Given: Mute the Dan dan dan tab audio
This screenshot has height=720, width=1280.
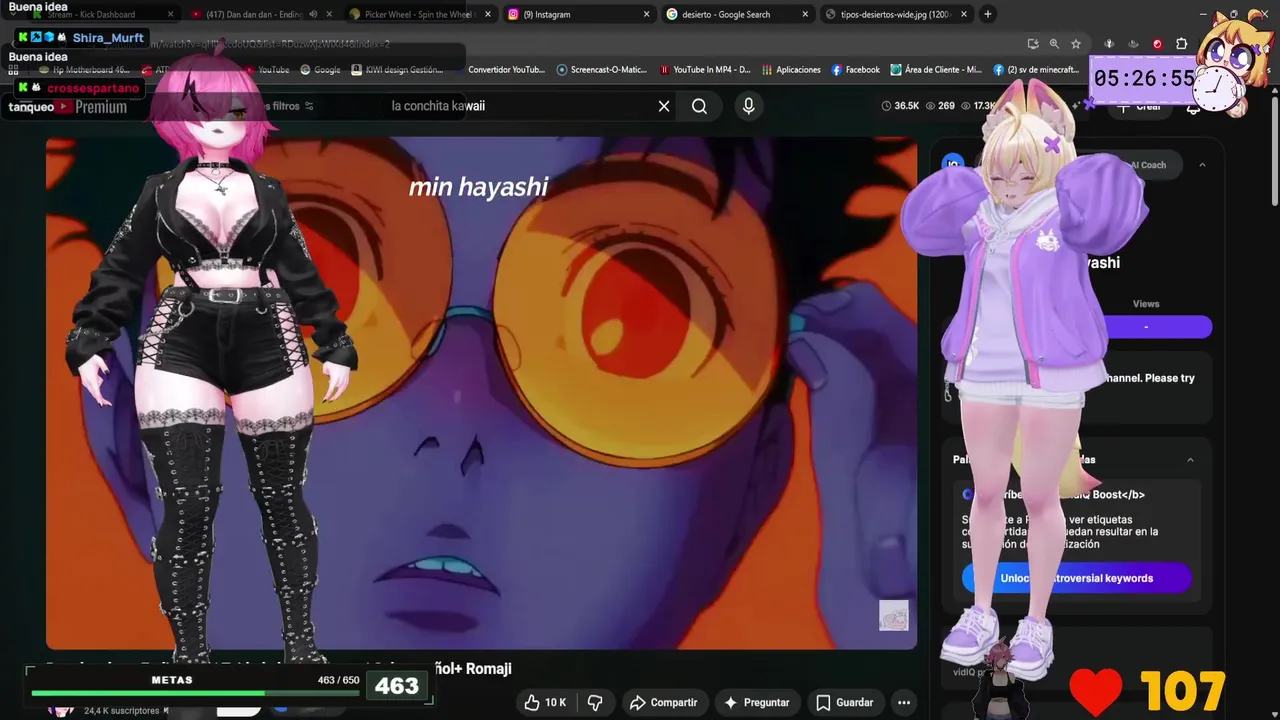Looking at the screenshot, I should click(313, 14).
